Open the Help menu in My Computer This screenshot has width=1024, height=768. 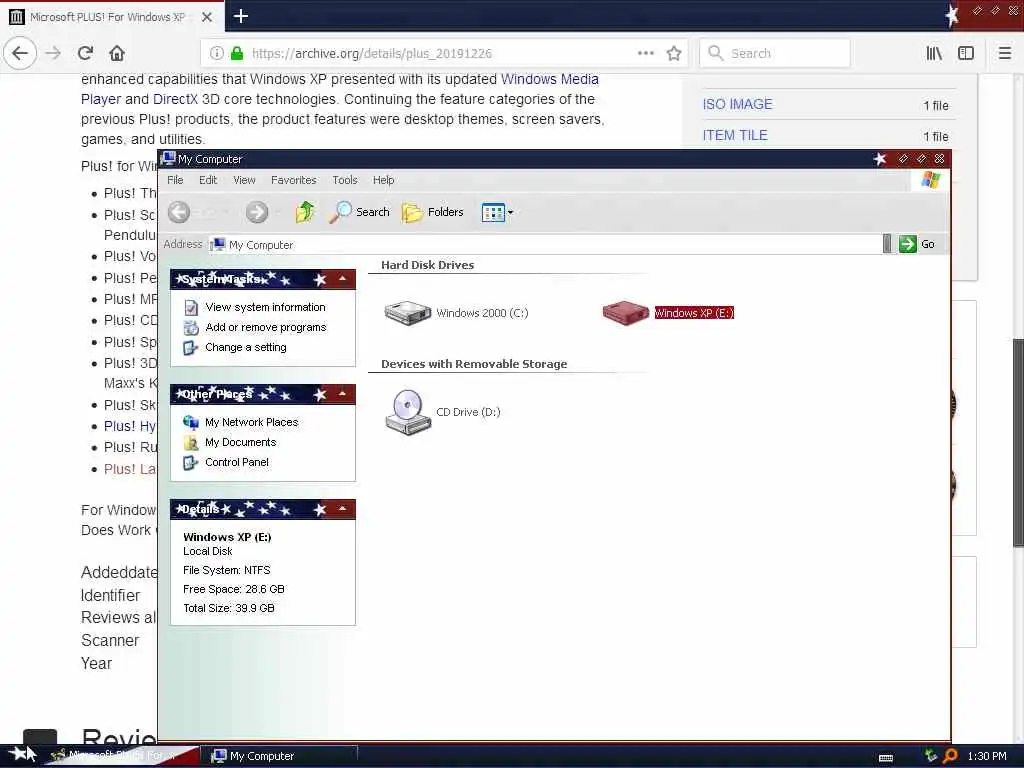pyautogui.click(x=383, y=180)
